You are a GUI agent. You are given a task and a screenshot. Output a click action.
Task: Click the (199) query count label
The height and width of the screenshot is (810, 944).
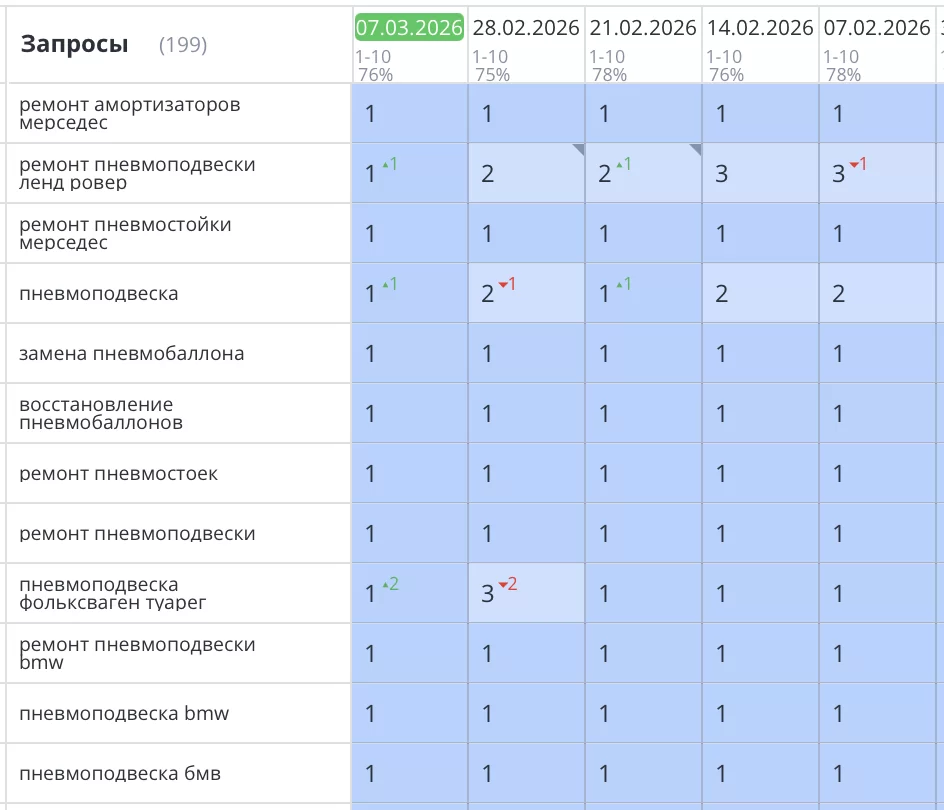[x=183, y=45]
